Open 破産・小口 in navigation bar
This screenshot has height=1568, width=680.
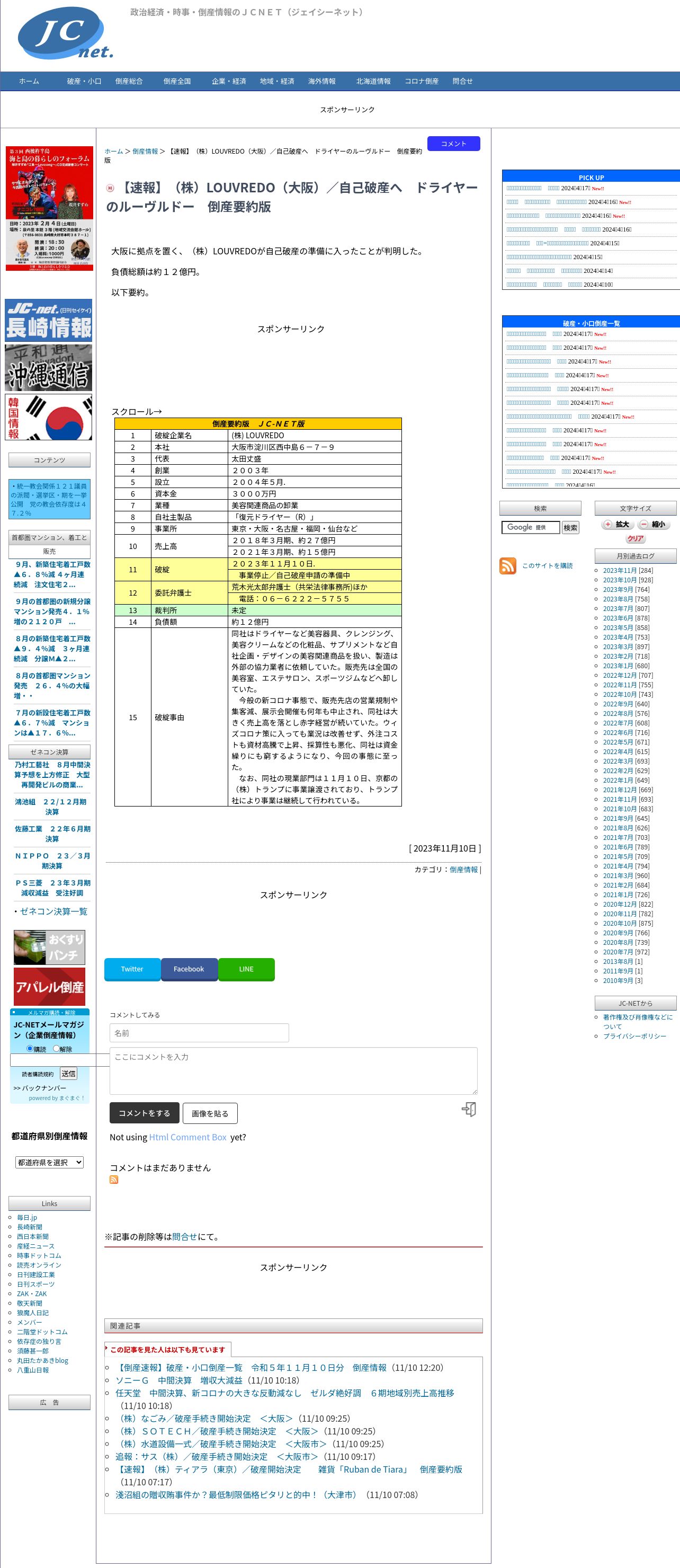tap(84, 81)
